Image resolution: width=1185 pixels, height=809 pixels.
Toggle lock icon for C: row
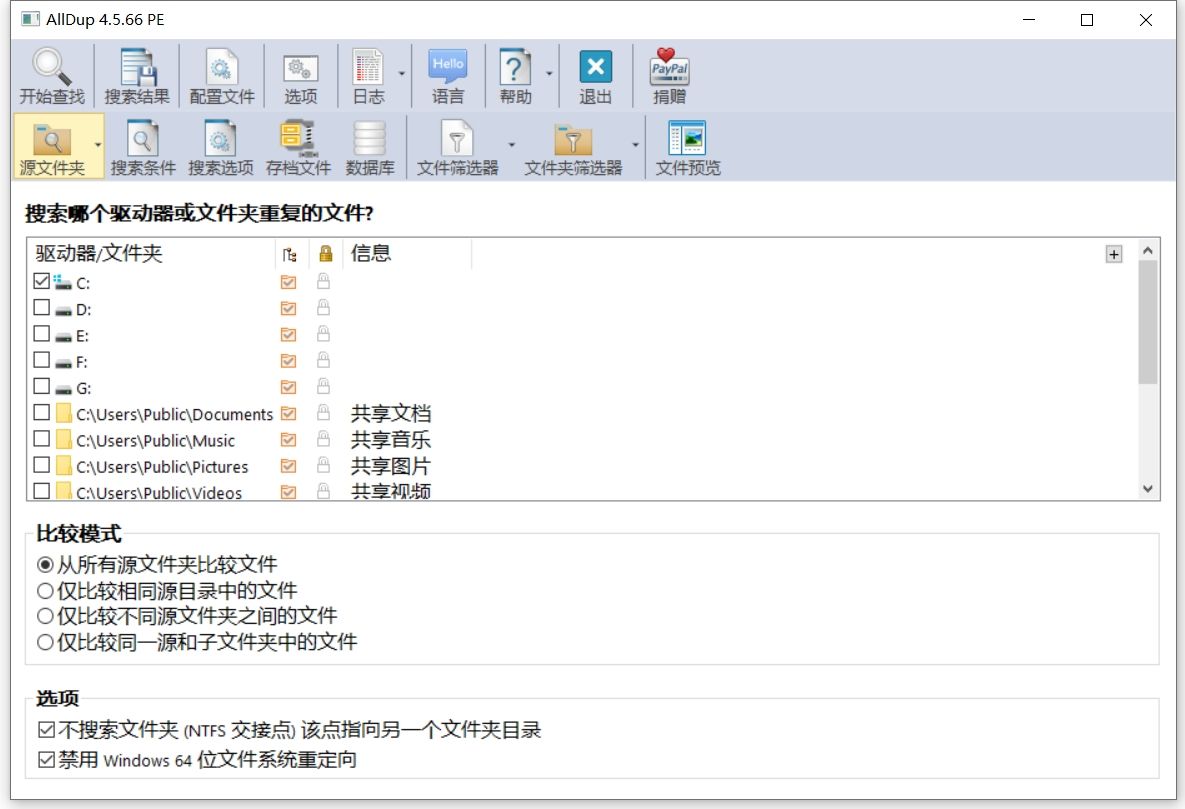(323, 281)
